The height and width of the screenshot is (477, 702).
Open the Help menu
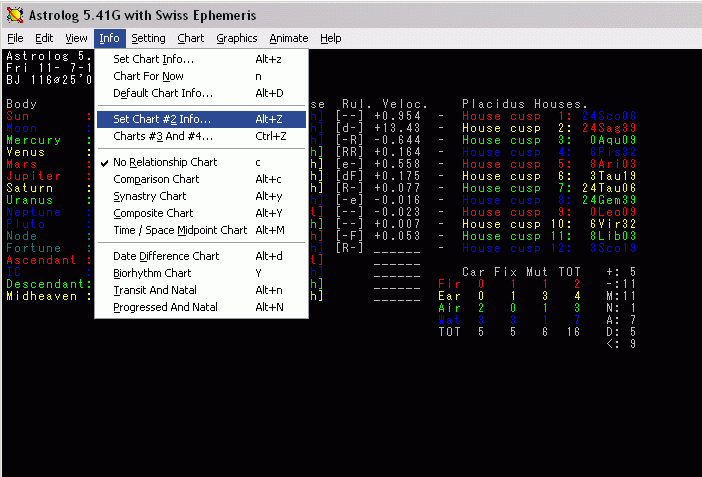click(330, 39)
